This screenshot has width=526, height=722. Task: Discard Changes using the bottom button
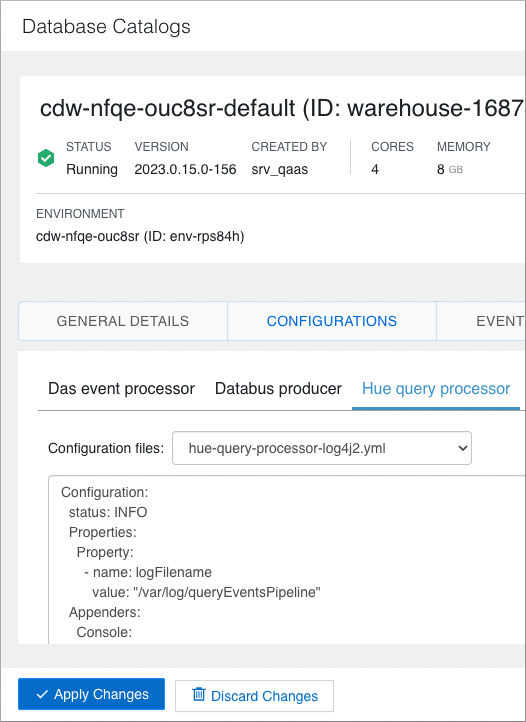point(254,696)
